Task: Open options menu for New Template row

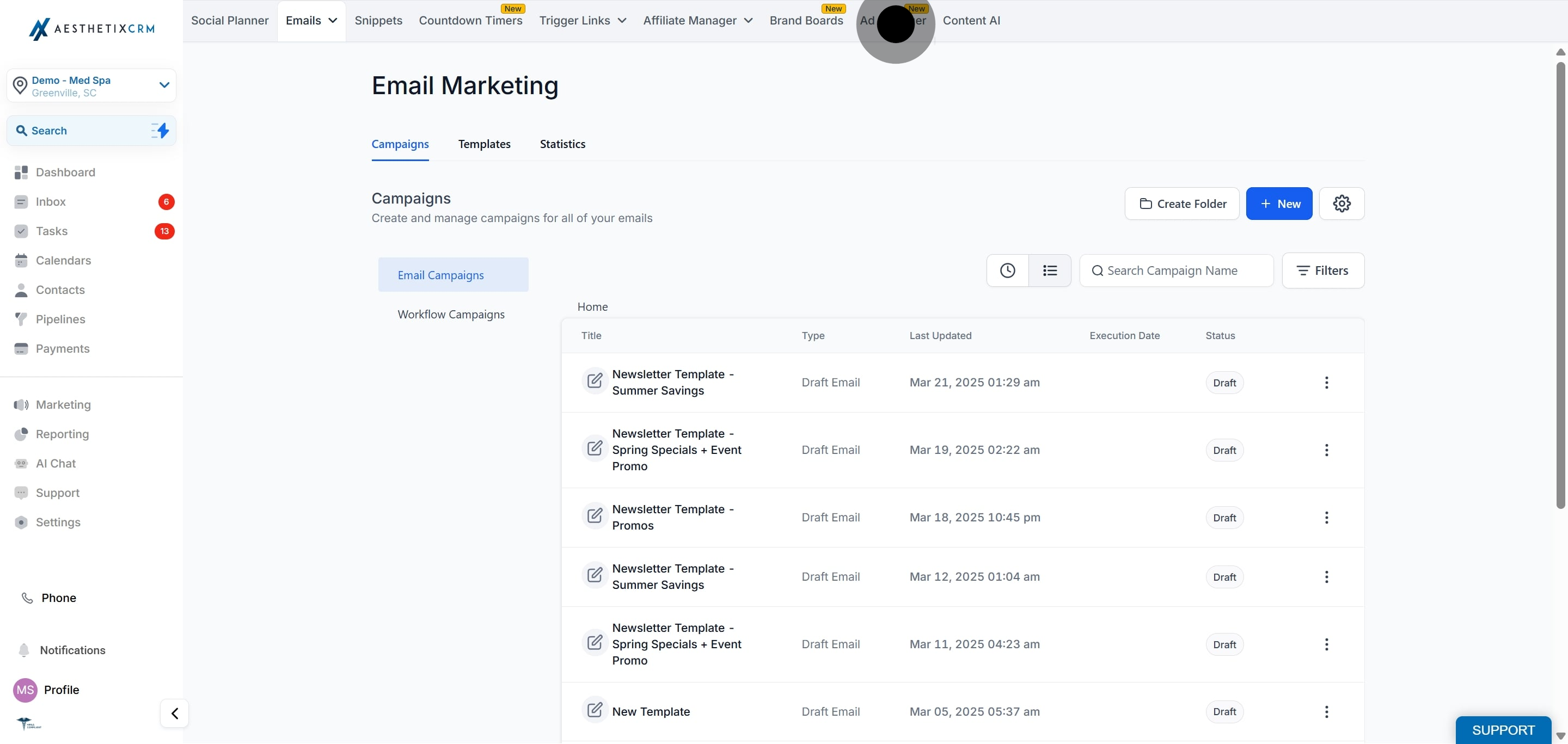Action: [x=1326, y=711]
